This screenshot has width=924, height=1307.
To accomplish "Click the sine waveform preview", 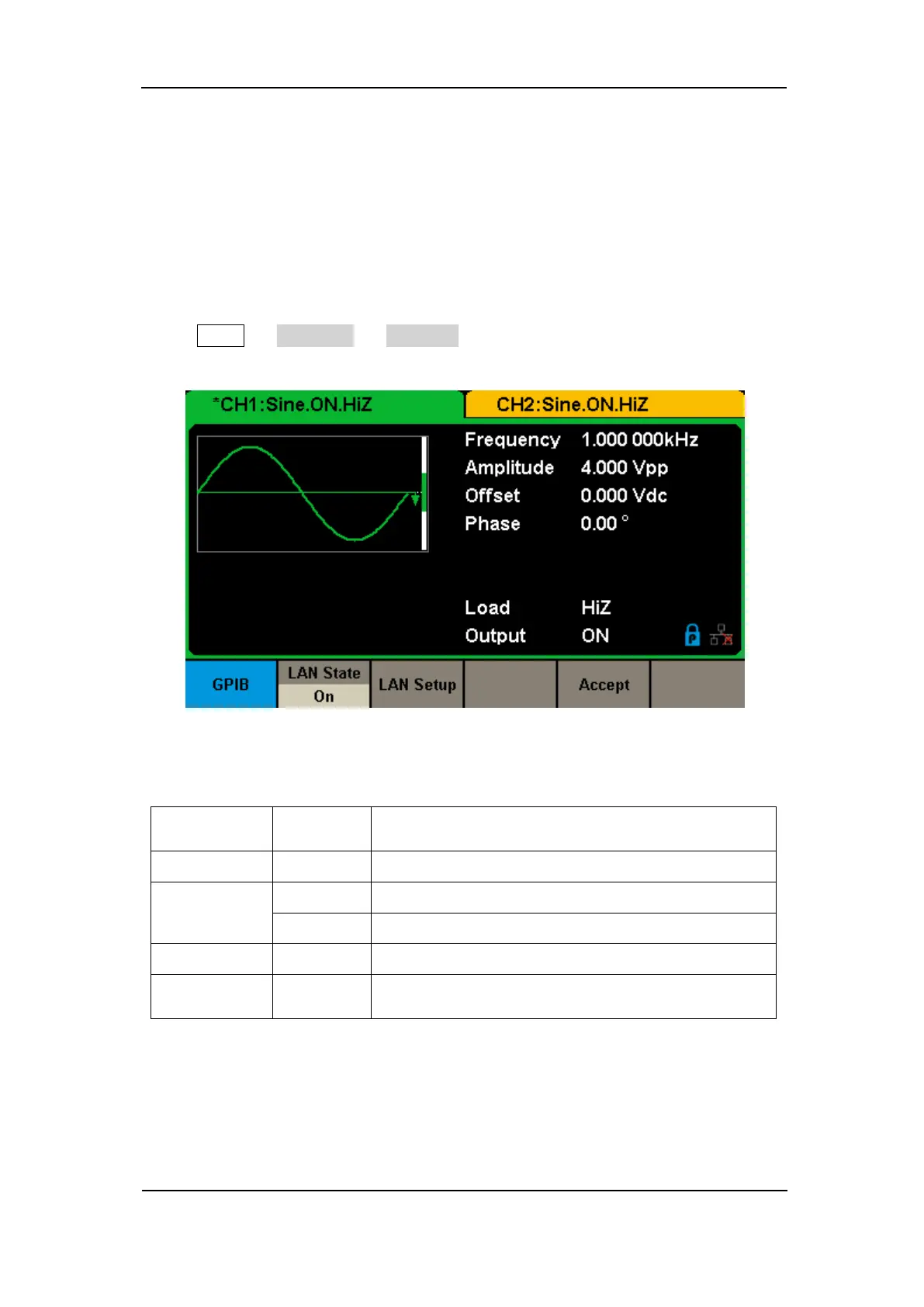I will [x=309, y=494].
